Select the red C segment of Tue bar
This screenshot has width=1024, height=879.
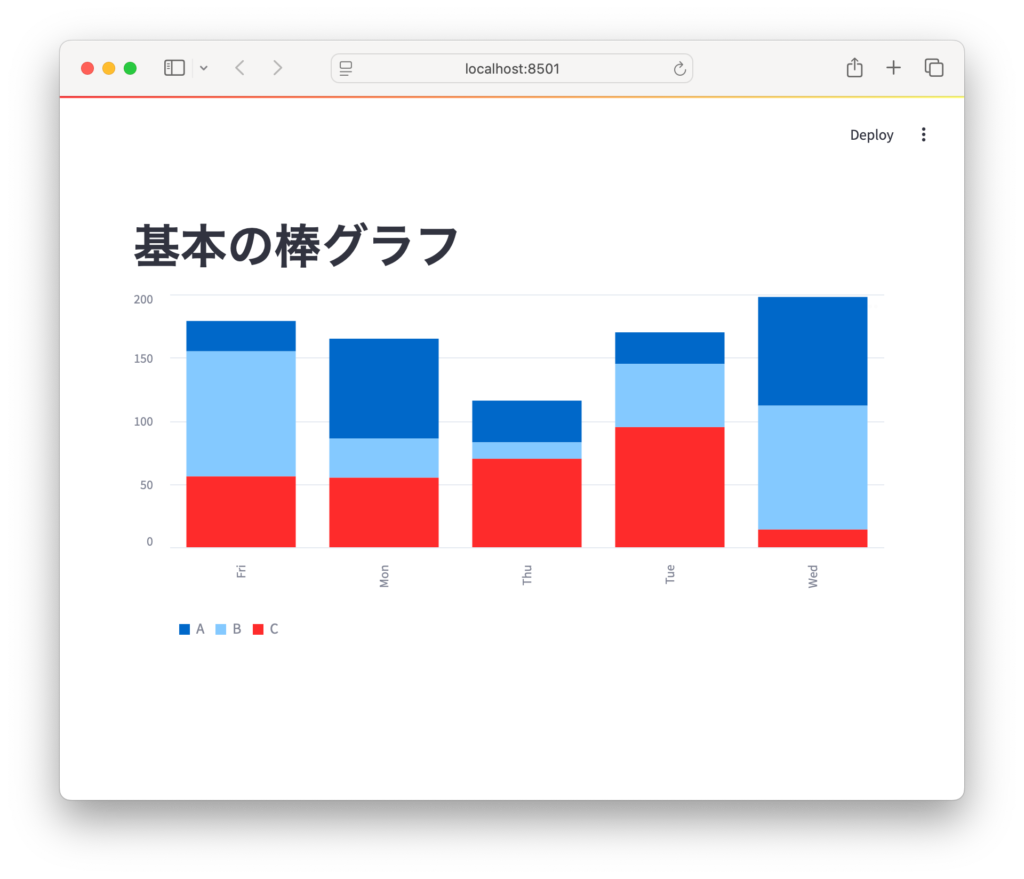click(x=669, y=487)
